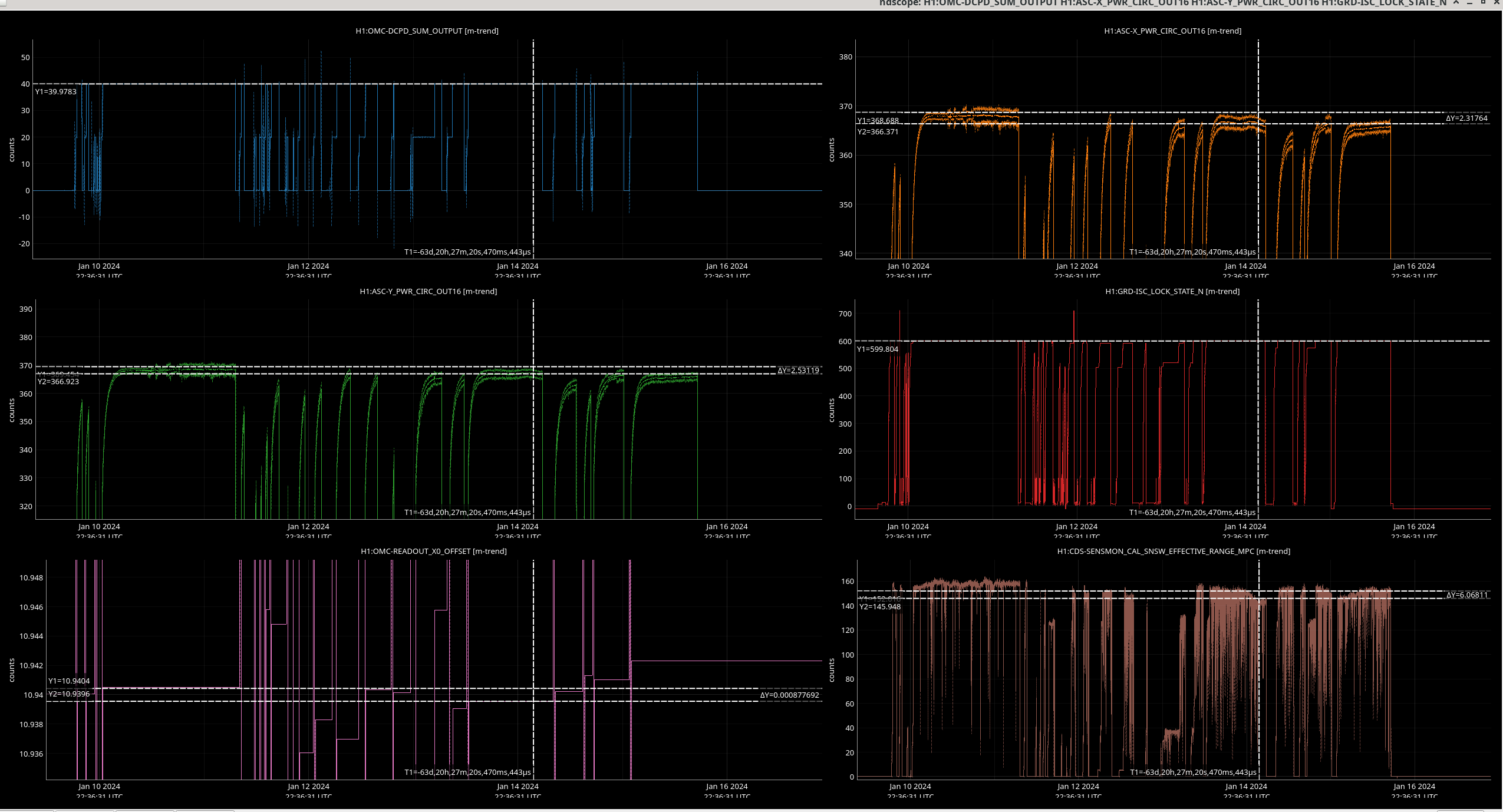Click the counts axis label of DCPD plot
This screenshot has height=812, width=1503.
(x=11, y=150)
